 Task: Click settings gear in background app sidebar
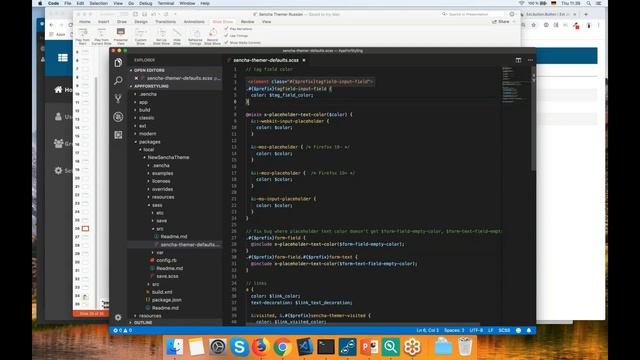(x=58, y=170)
